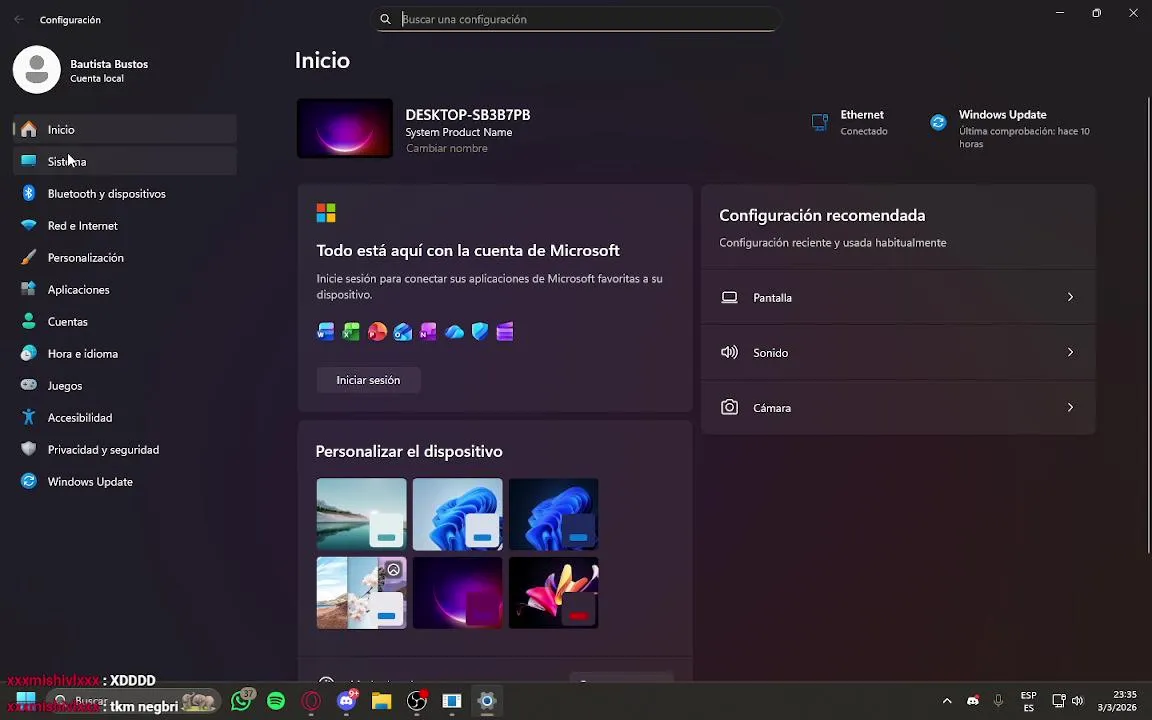Screen dimensions: 1152x720
Task: Click the Word icon in Microsoft apps row
Action: (x=325, y=332)
